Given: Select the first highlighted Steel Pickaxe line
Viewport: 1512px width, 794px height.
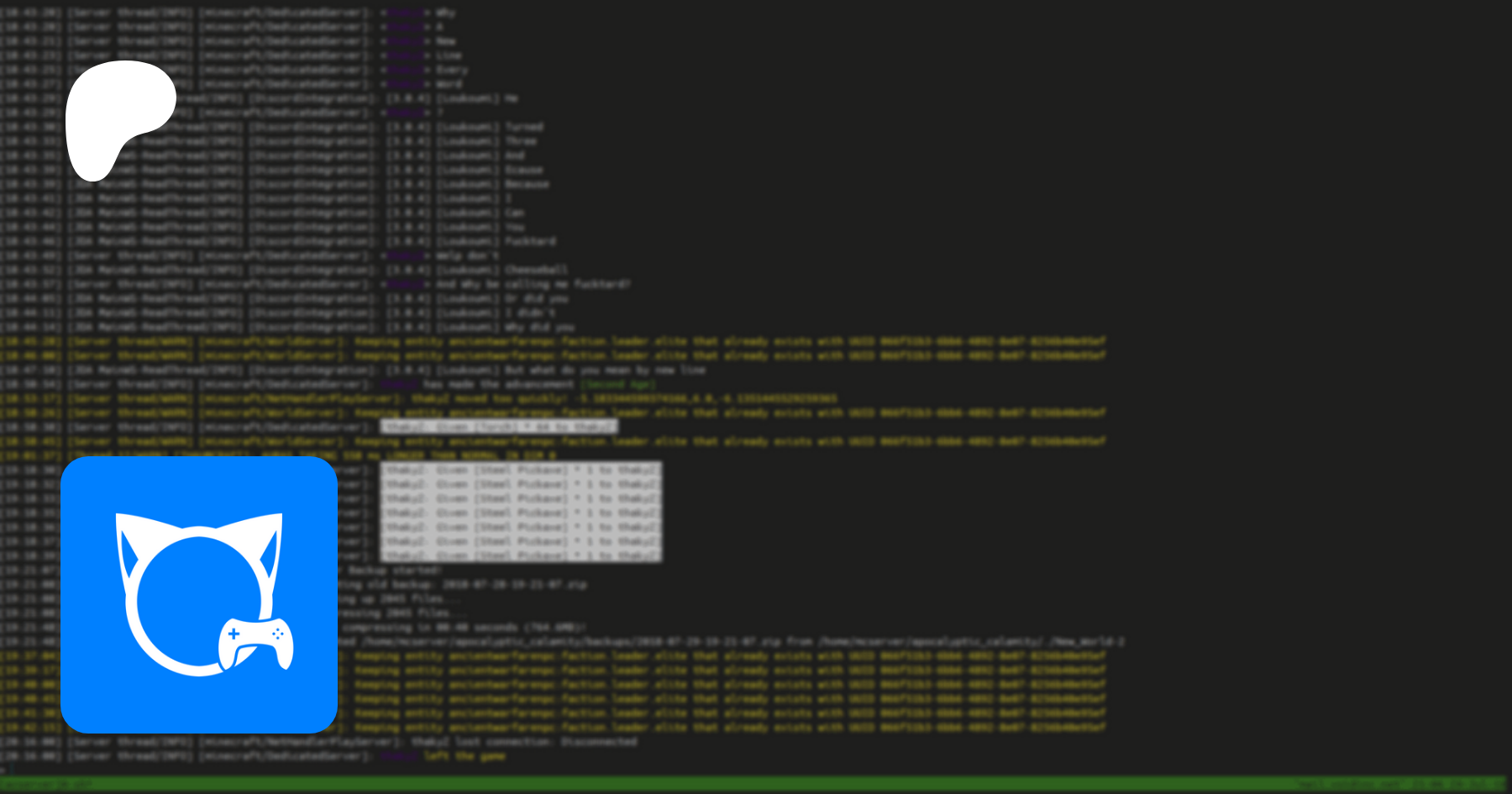Looking at the screenshot, I should click(x=521, y=470).
